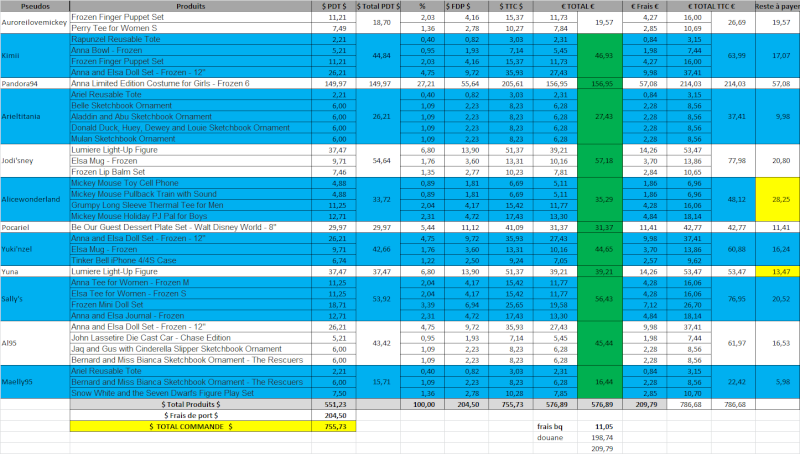Select the Sally's pseudo cell
Screen dimensions: 800x454
click(x=35, y=299)
